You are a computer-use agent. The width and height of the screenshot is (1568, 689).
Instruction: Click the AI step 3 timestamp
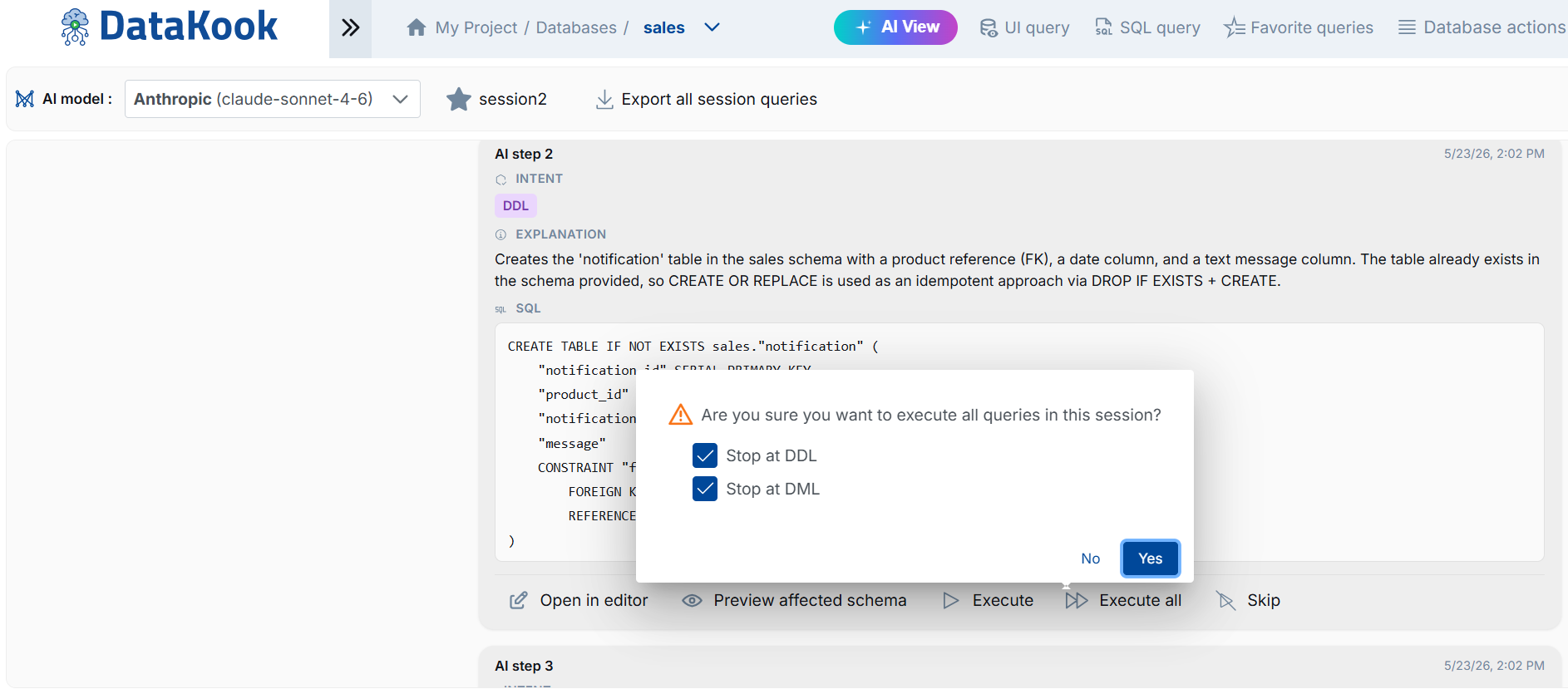[x=1494, y=666]
